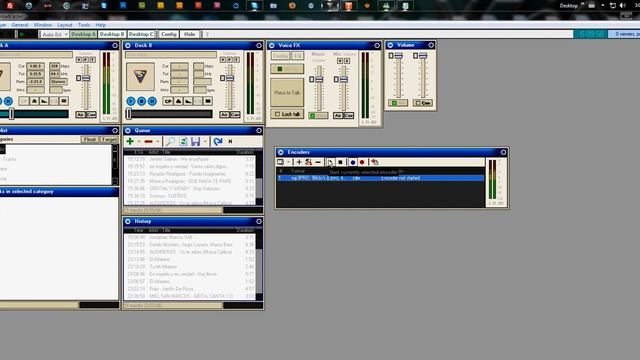Click the Deck B next track button

(x=152, y=101)
